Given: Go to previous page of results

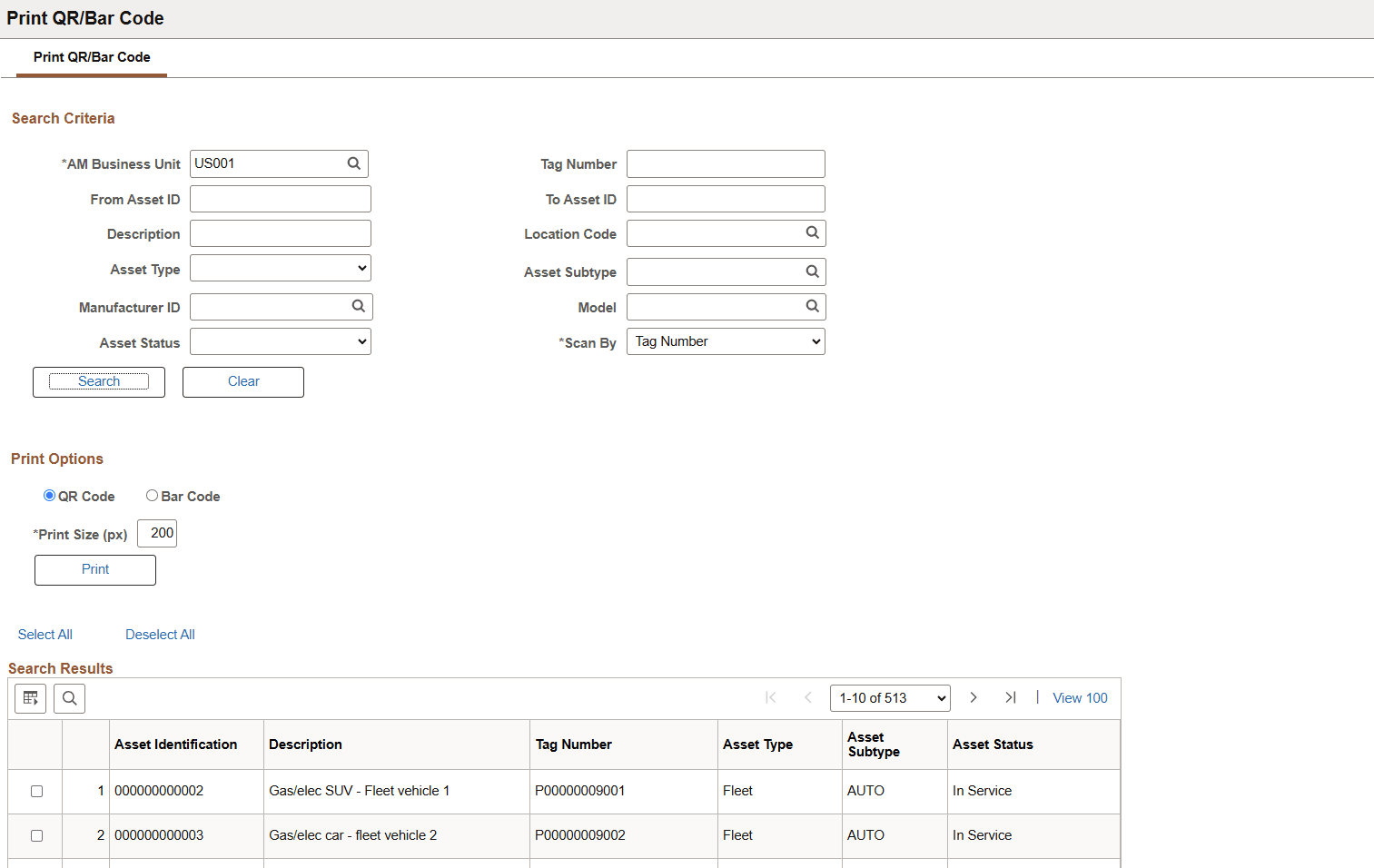Looking at the screenshot, I should tap(807, 697).
